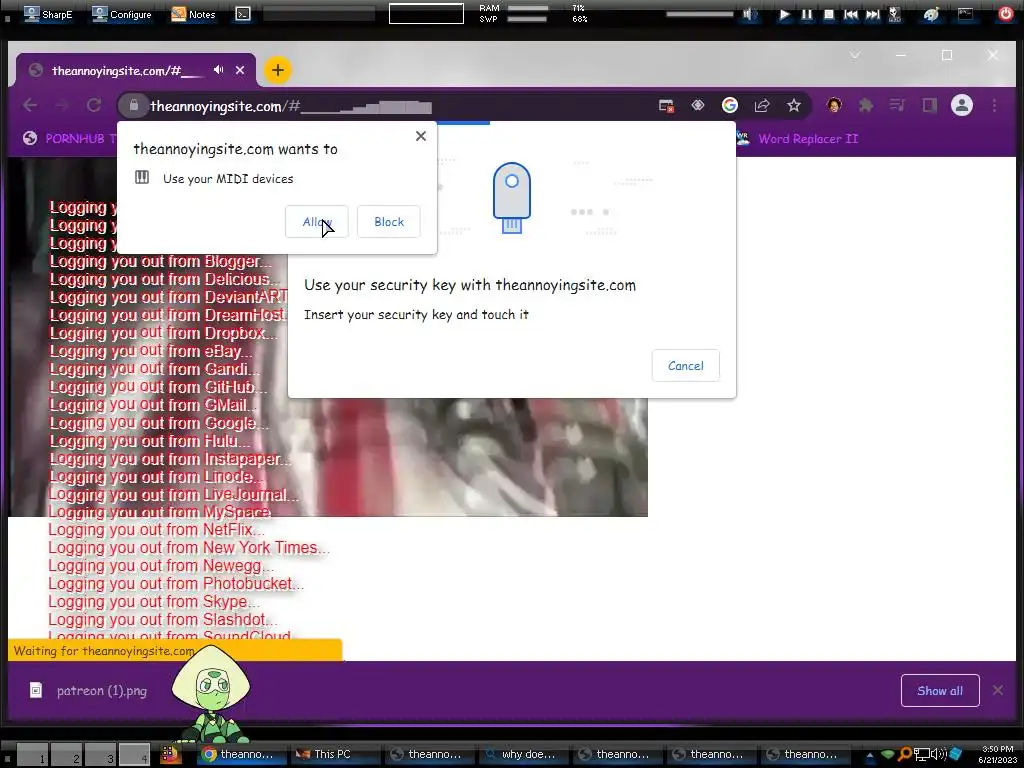Open the Word Replacer II bookmark
The height and width of the screenshot is (768, 1024).
(797, 138)
